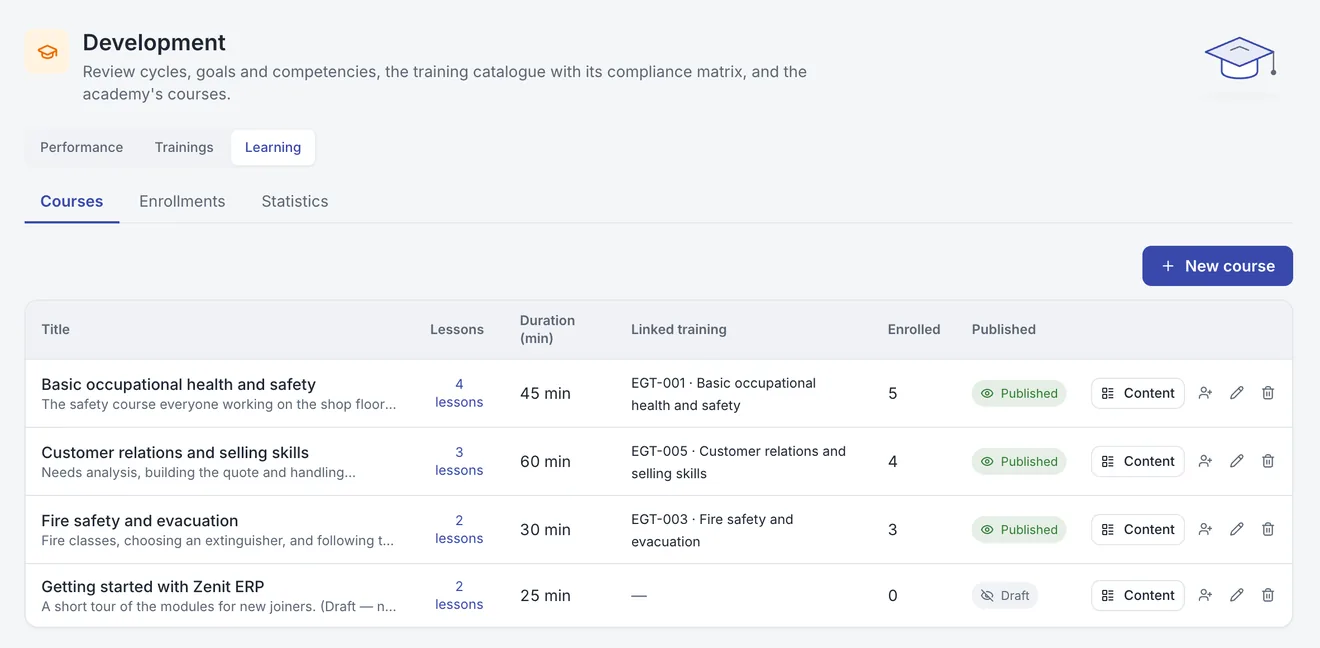Toggle Published status of Fire safety course

pos(1019,529)
